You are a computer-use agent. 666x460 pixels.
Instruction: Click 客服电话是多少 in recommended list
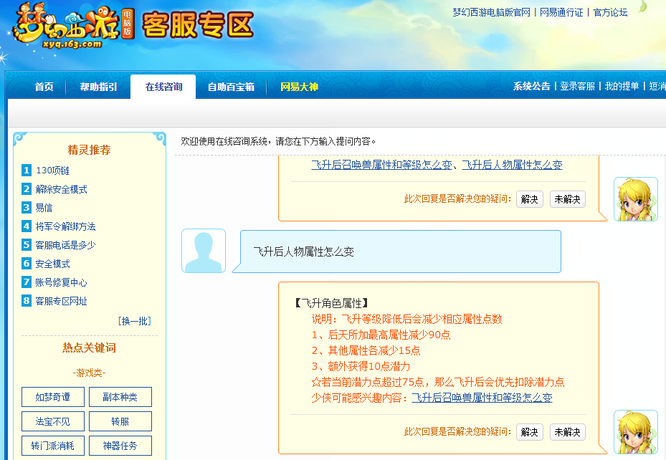coord(65,245)
